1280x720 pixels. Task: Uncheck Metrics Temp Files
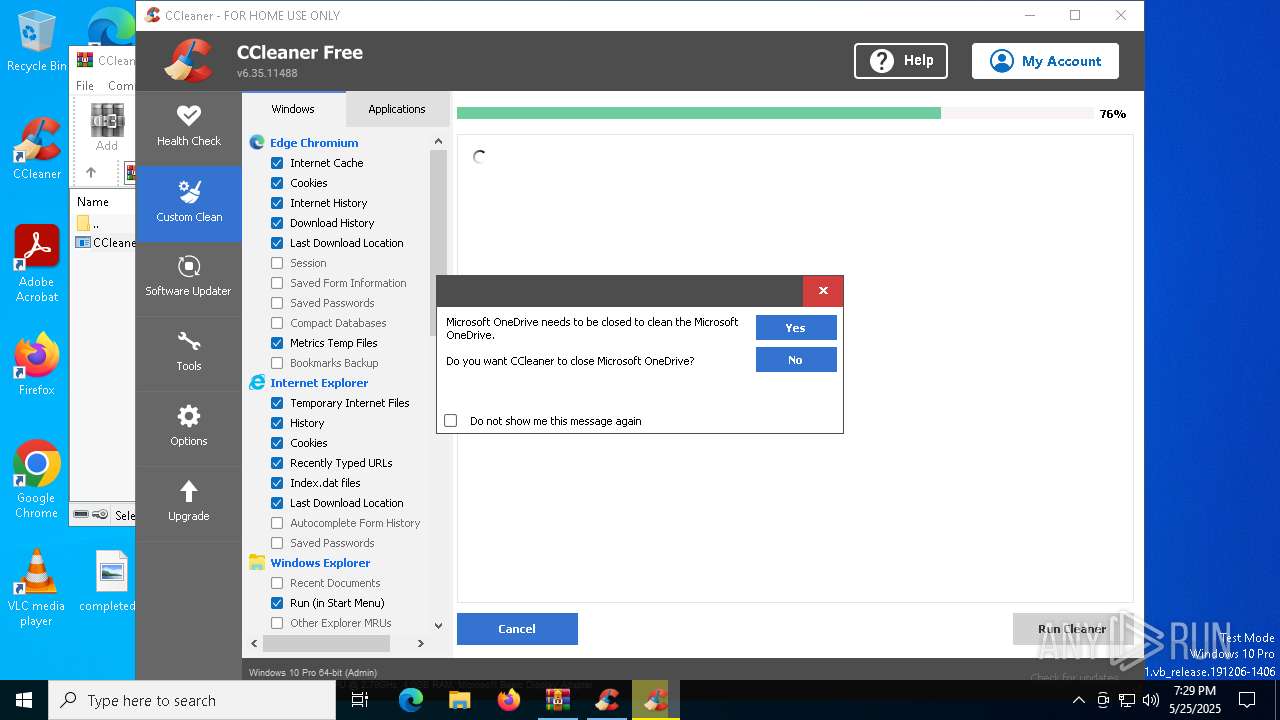pyautogui.click(x=277, y=343)
